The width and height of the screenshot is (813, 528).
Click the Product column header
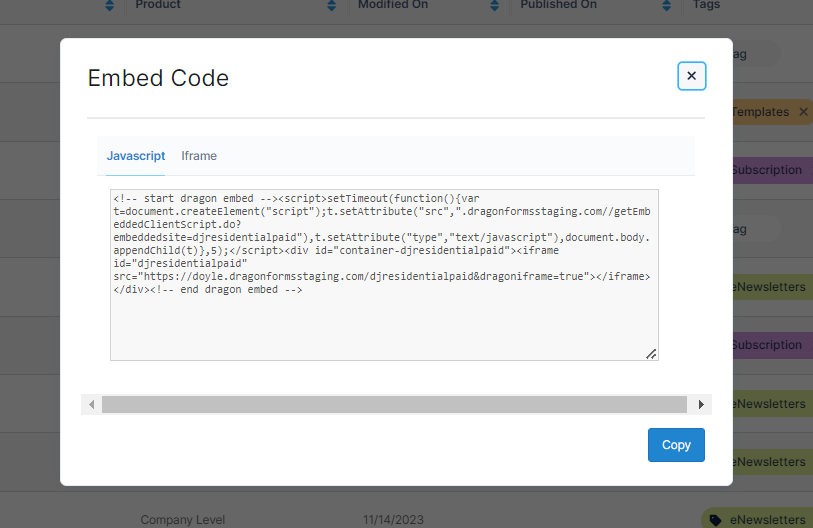click(x=158, y=5)
